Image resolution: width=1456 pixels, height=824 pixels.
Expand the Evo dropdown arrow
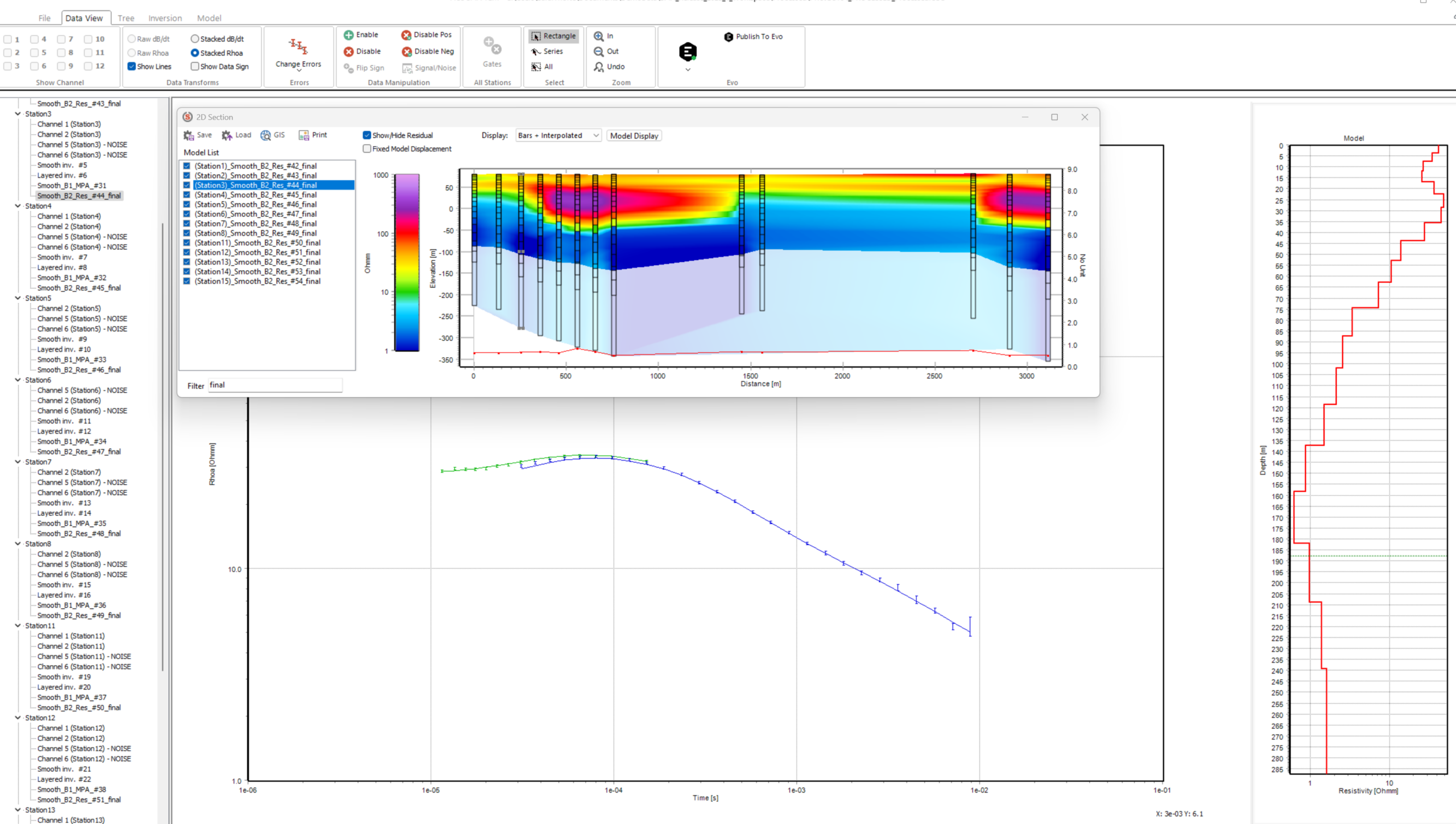click(688, 70)
